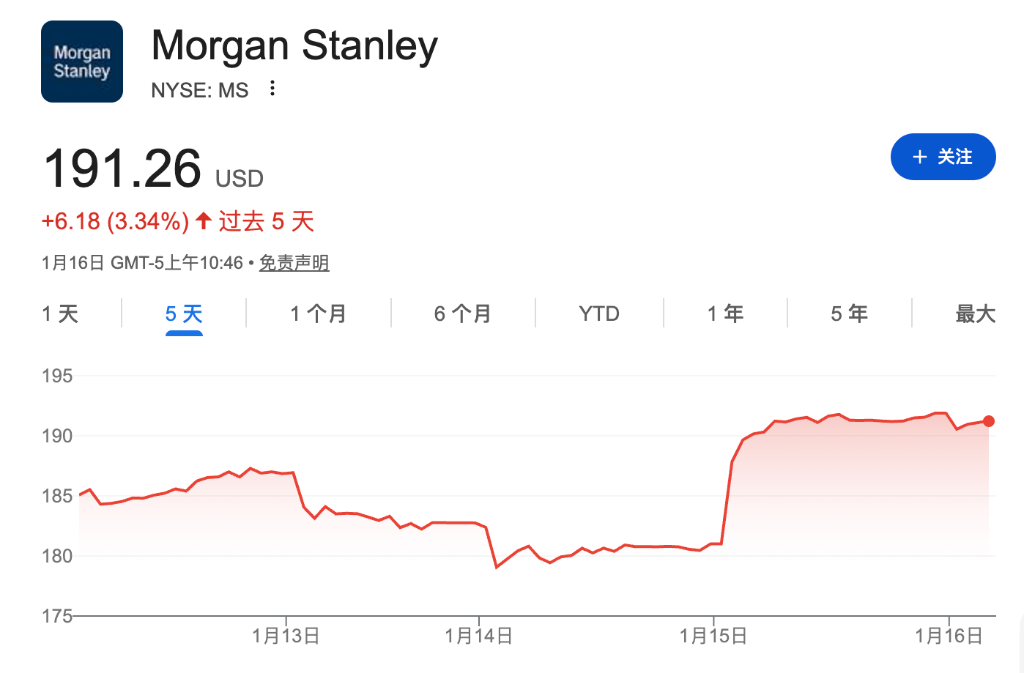Click the red up-arrow change indicator
Viewport: 1024px width, 673px height.
click(203, 221)
